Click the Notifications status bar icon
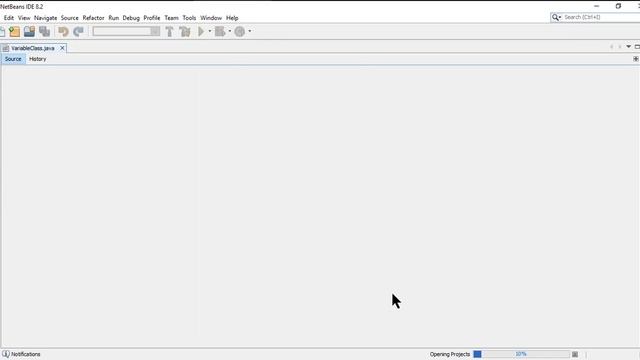 click(6, 354)
